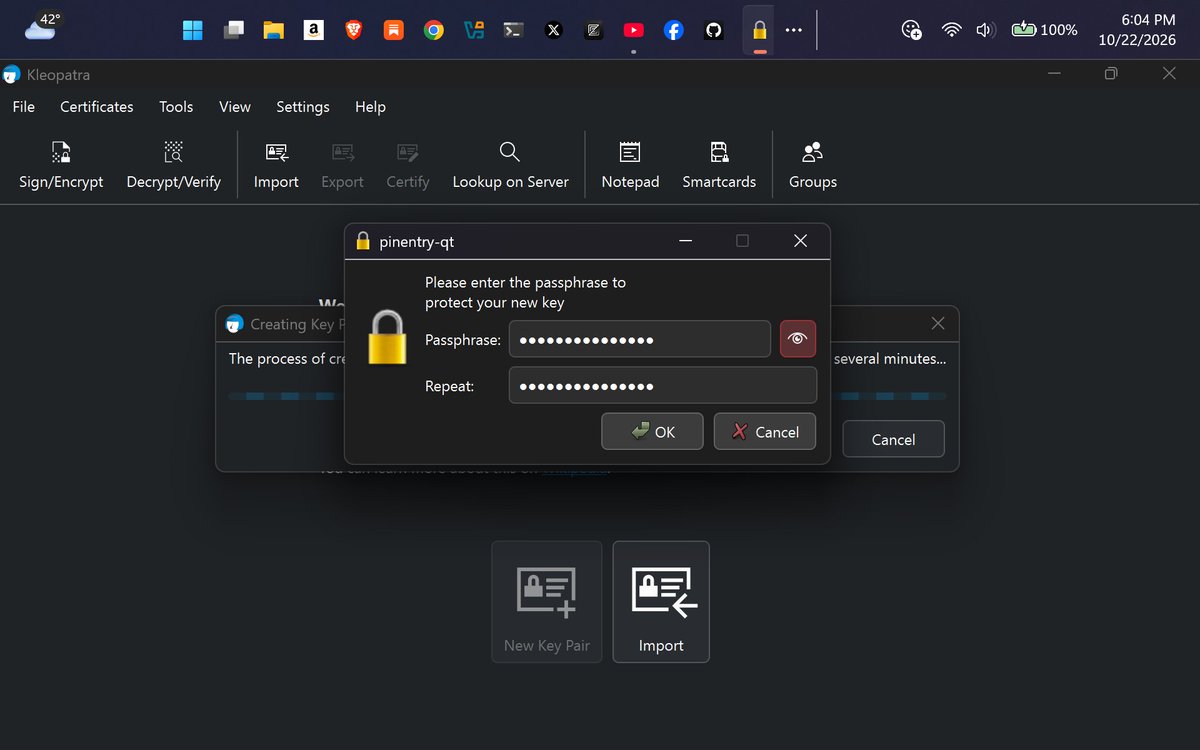Screen dimensions: 1200x750
Task: Toggle passphrase visibility with the eye icon
Action: 797,339
